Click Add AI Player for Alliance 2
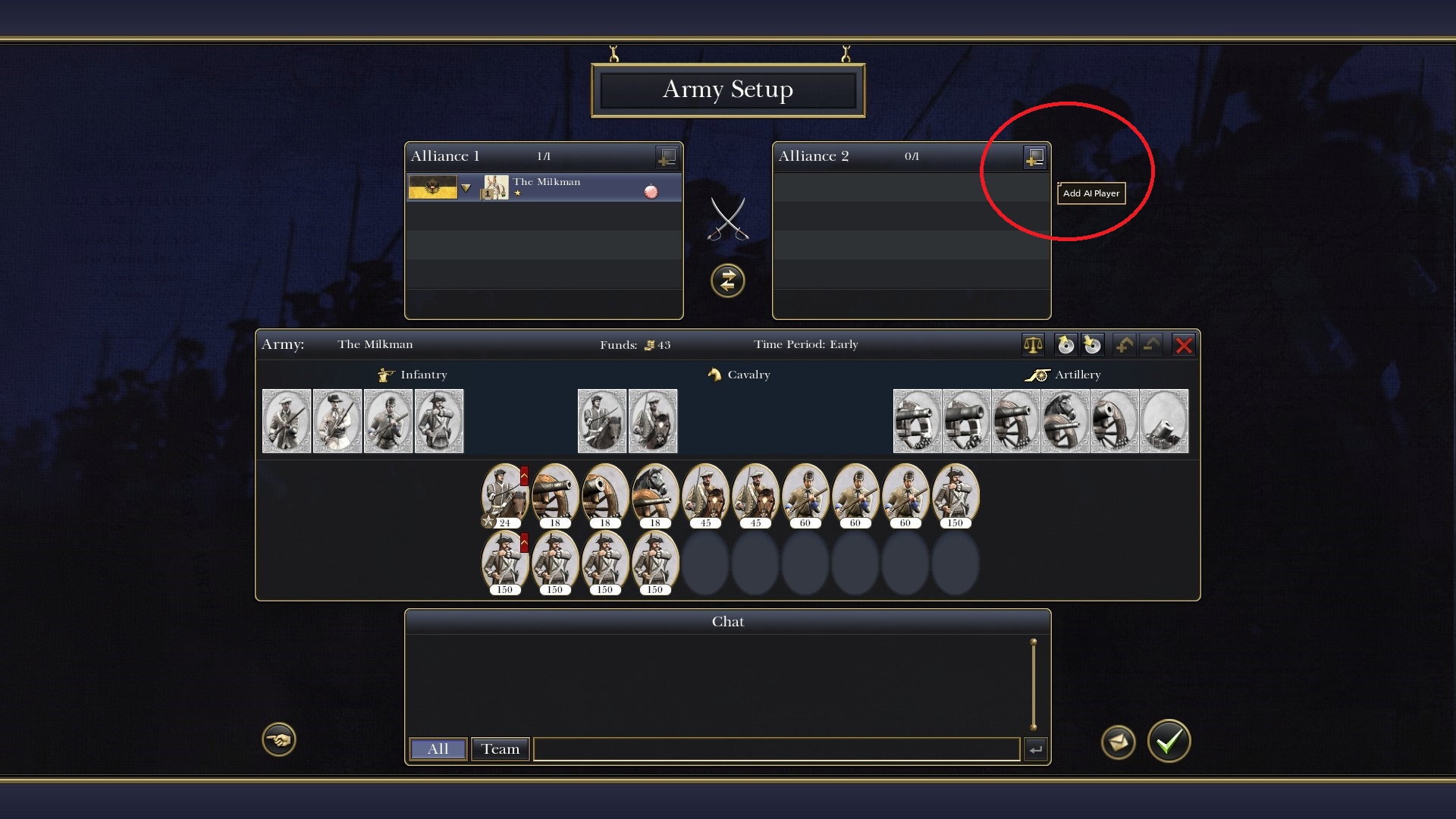 [1034, 157]
